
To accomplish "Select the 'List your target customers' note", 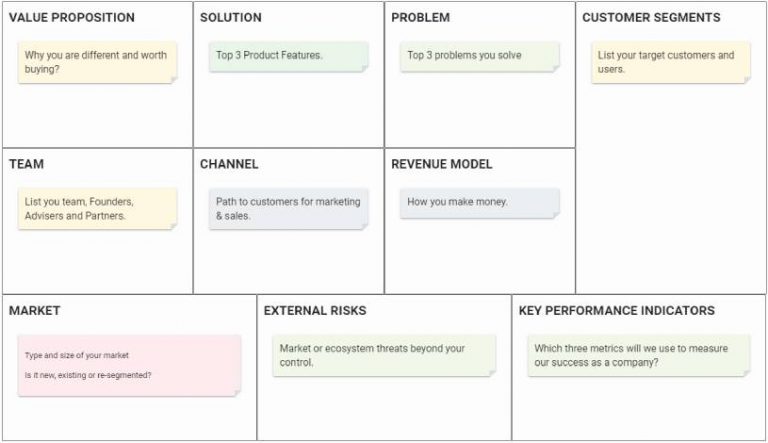I will tap(670, 62).
